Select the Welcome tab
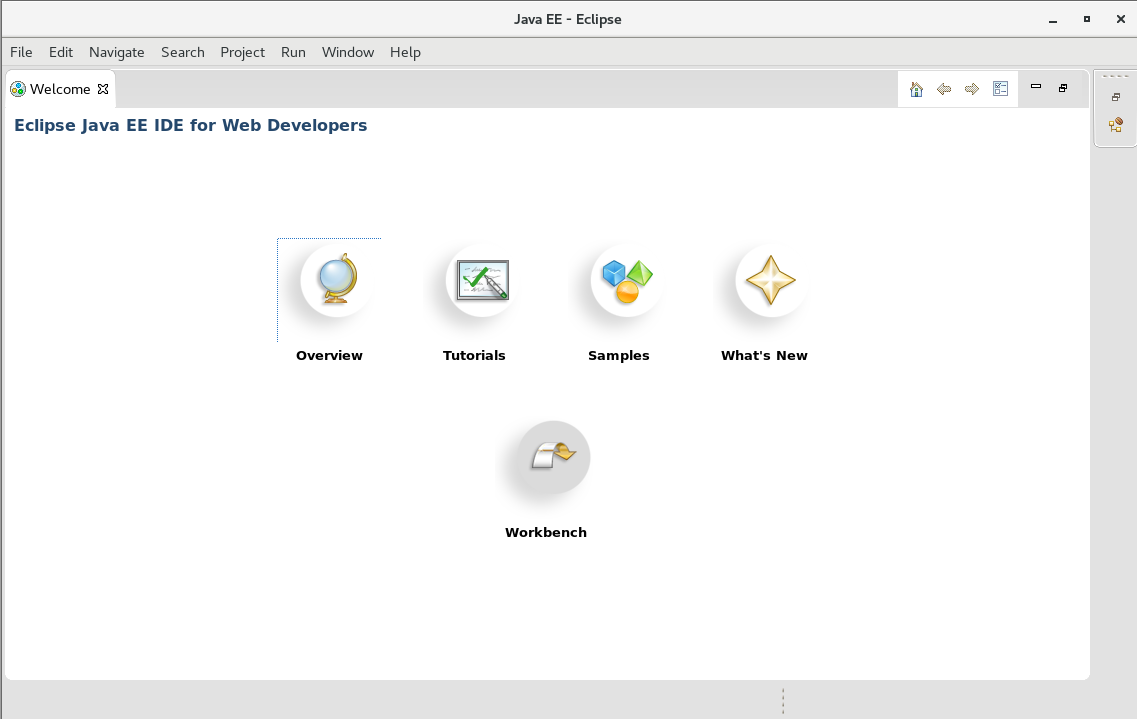The width and height of the screenshot is (1137, 719). click(60, 89)
